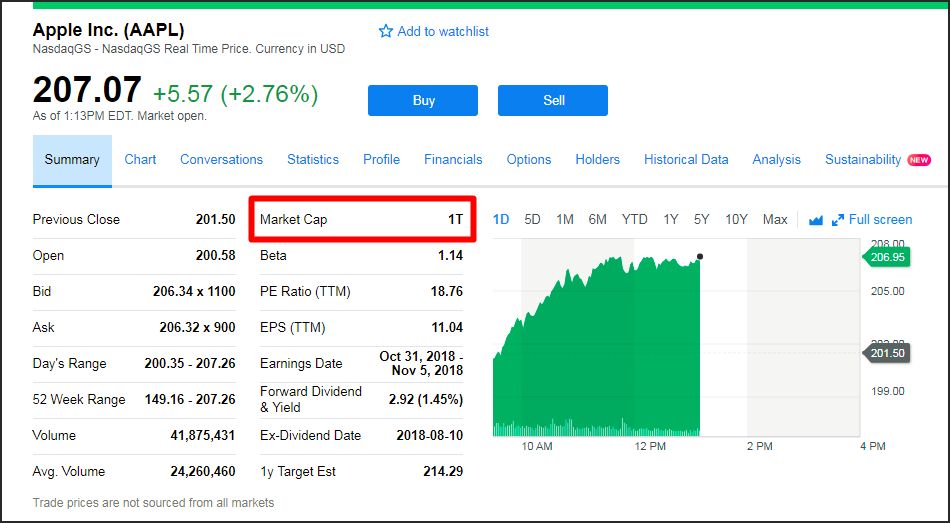Go to the Analysis tab
950x523 pixels.
click(776, 159)
